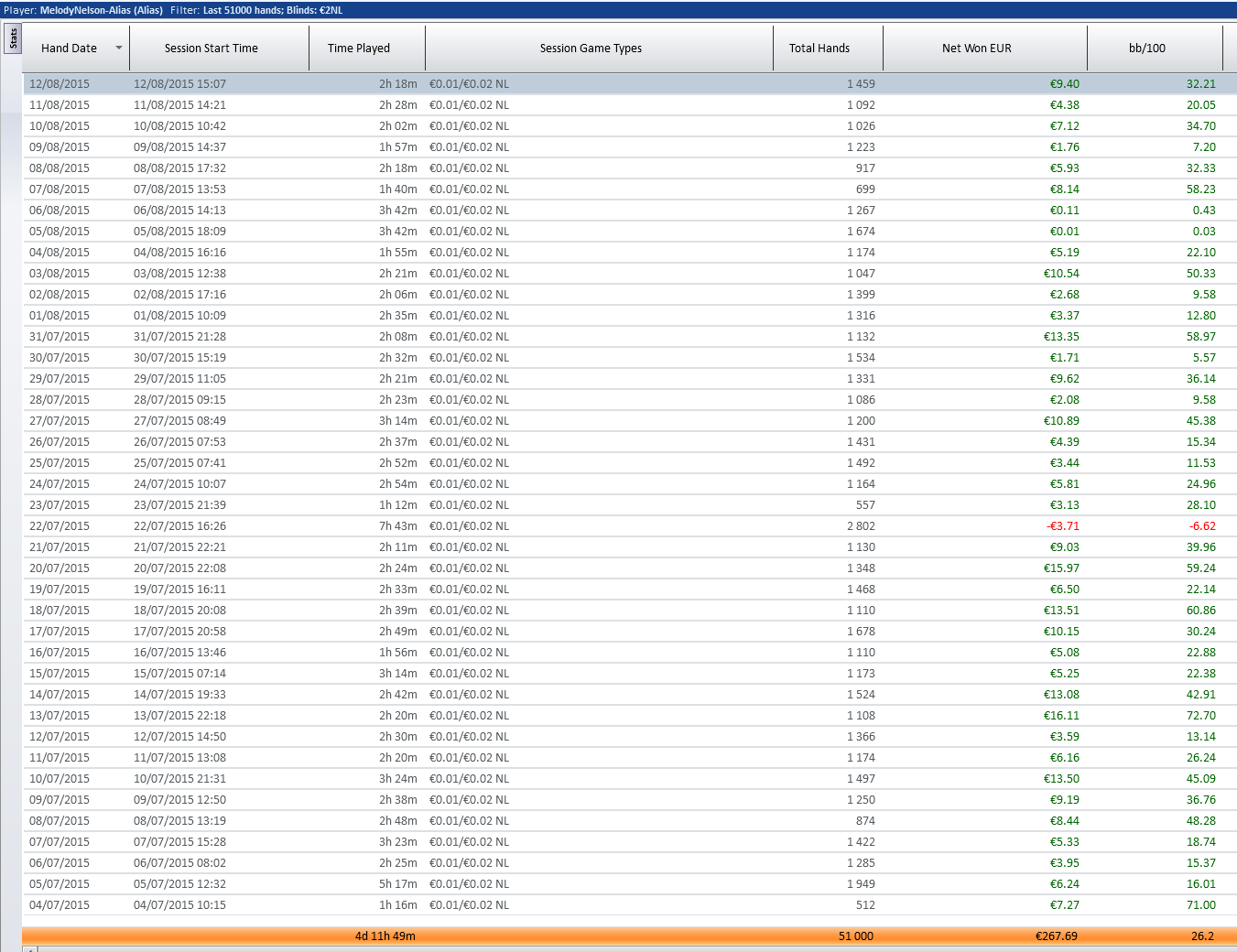This screenshot has width=1237, height=952.
Task: Click the bb/100 value 60.86
Action: 1200,611
